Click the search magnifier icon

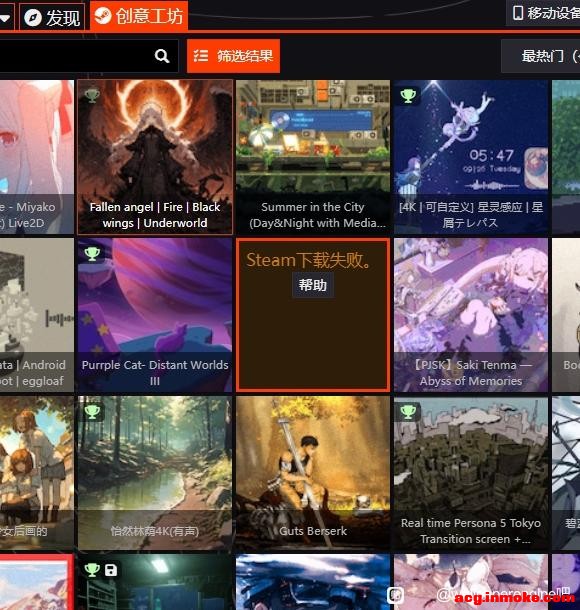[162, 56]
